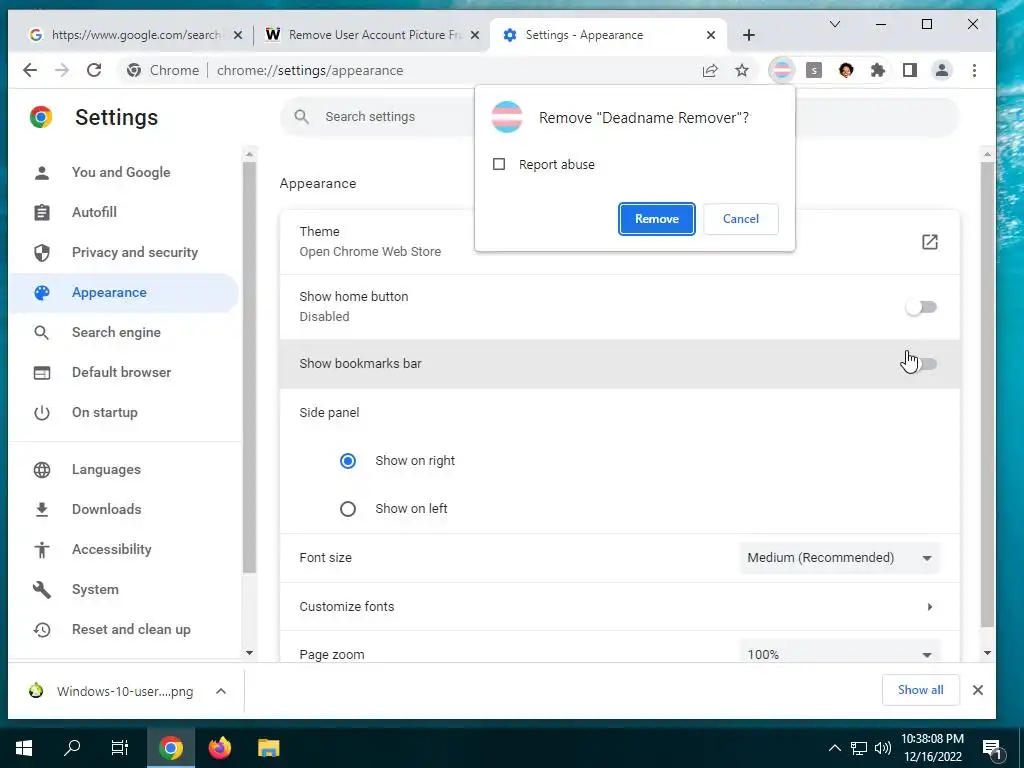Open a new tab with plus button
1024x768 pixels.
pos(749,35)
